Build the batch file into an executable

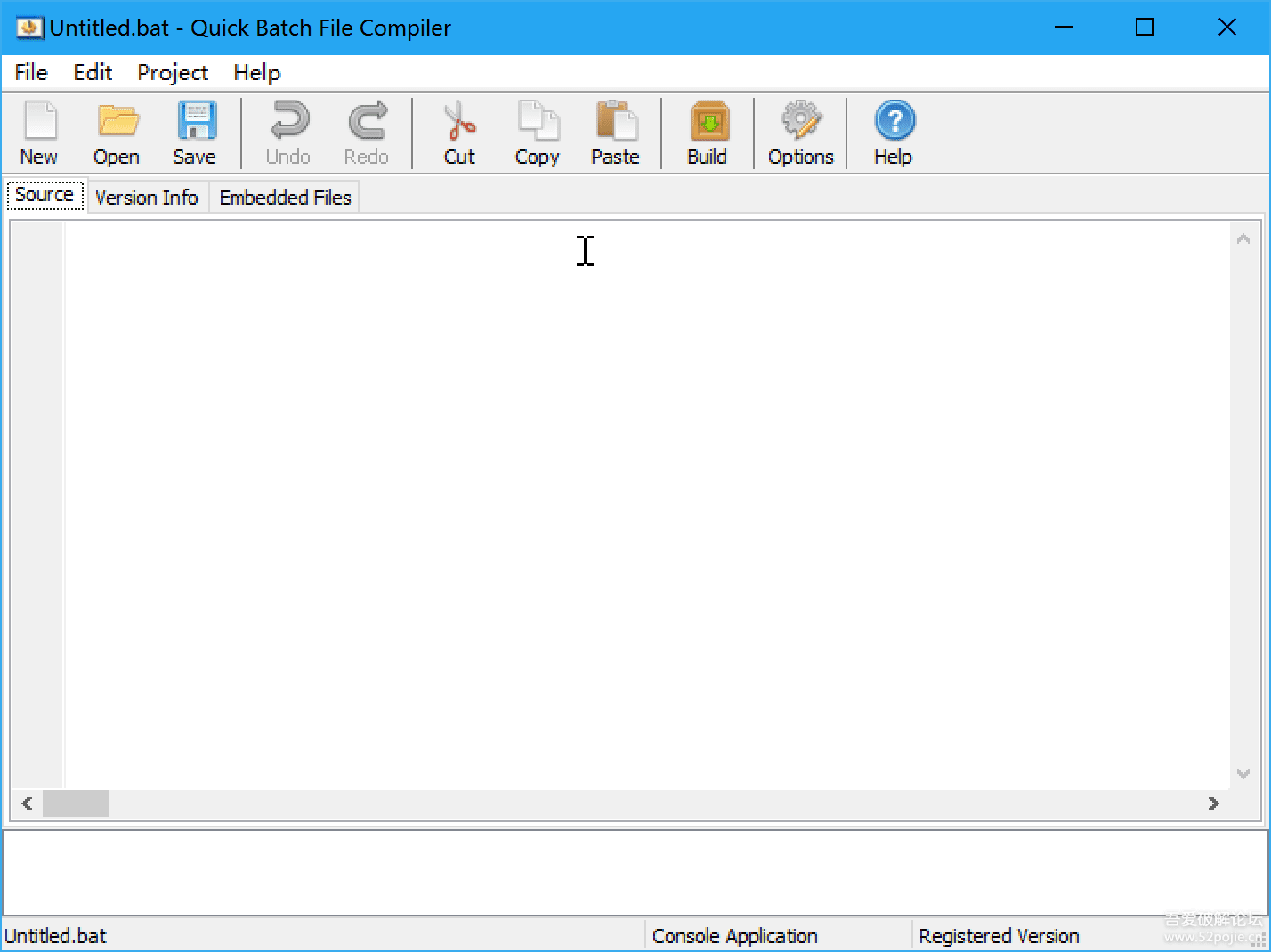pyautogui.click(x=708, y=133)
